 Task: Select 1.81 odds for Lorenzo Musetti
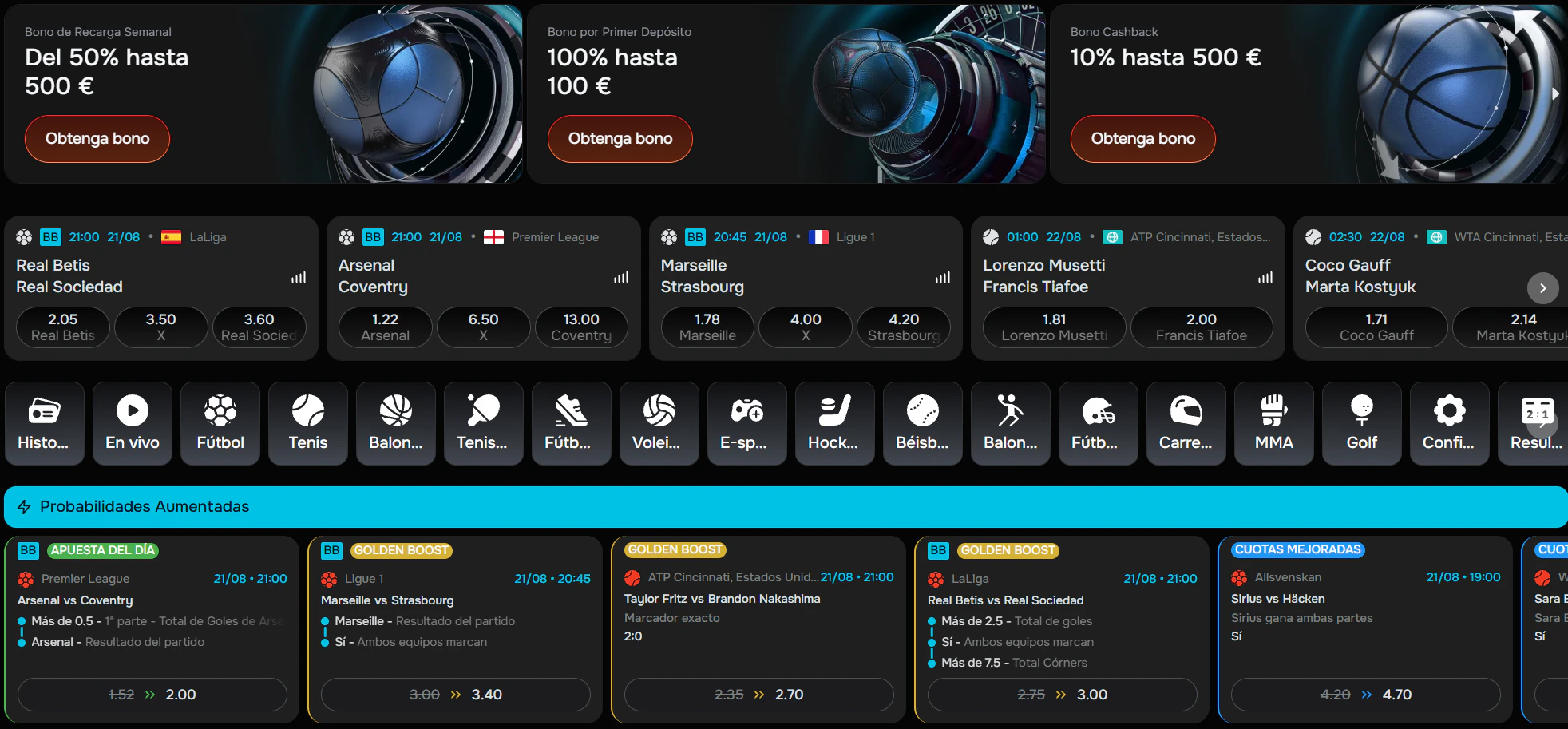(1055, 327)
